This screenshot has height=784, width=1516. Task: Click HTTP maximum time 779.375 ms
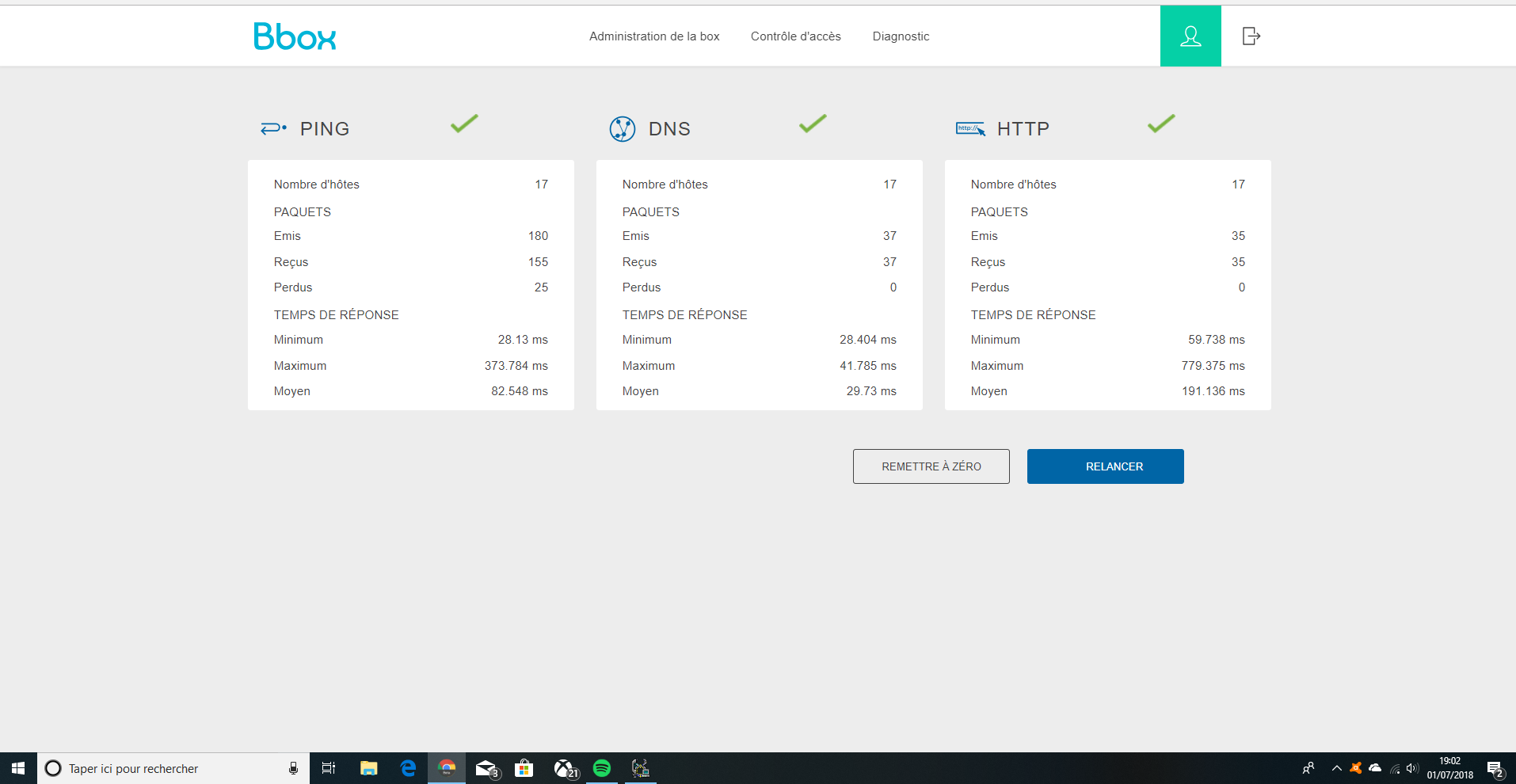click(x=1213, y=366)
